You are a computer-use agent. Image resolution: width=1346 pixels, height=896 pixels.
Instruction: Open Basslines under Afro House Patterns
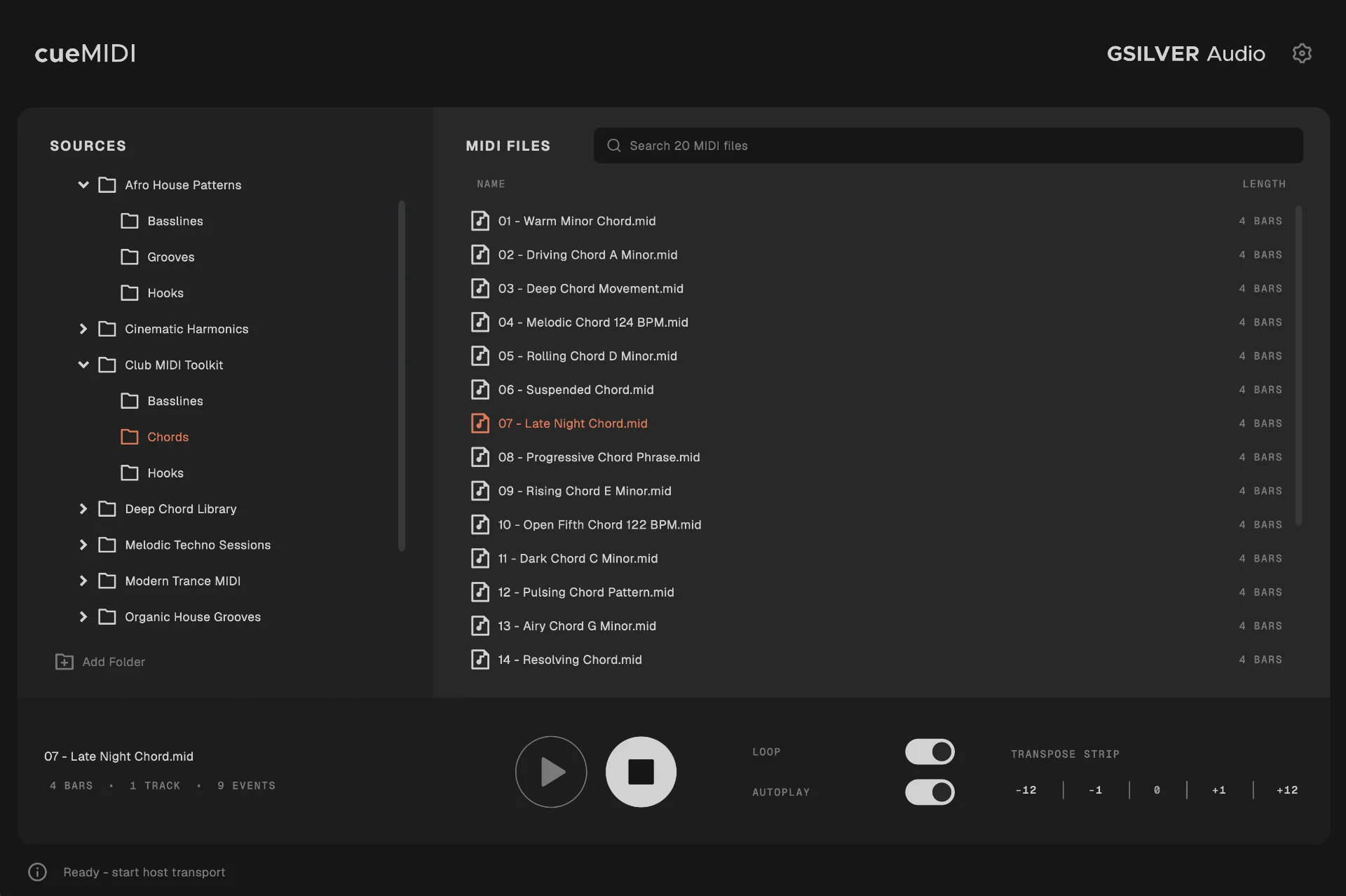click(x=175, y=221)
